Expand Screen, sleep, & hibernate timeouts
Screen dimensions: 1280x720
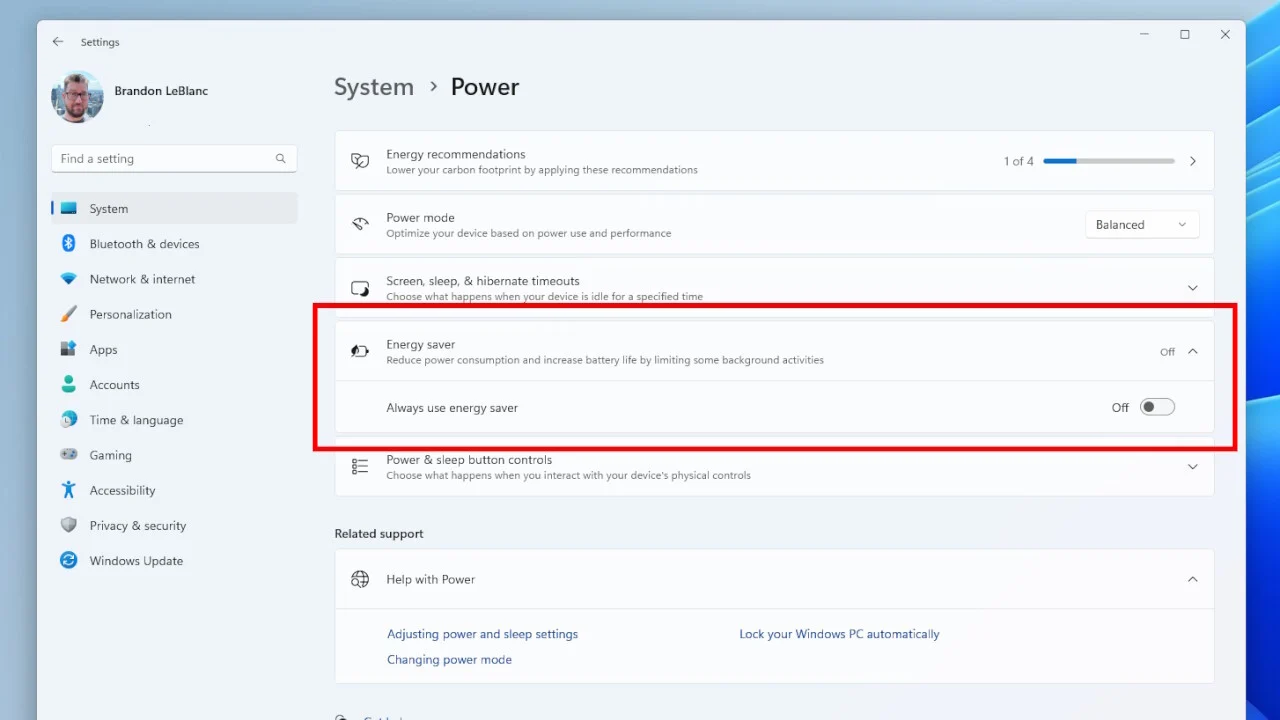[1192, 288]
